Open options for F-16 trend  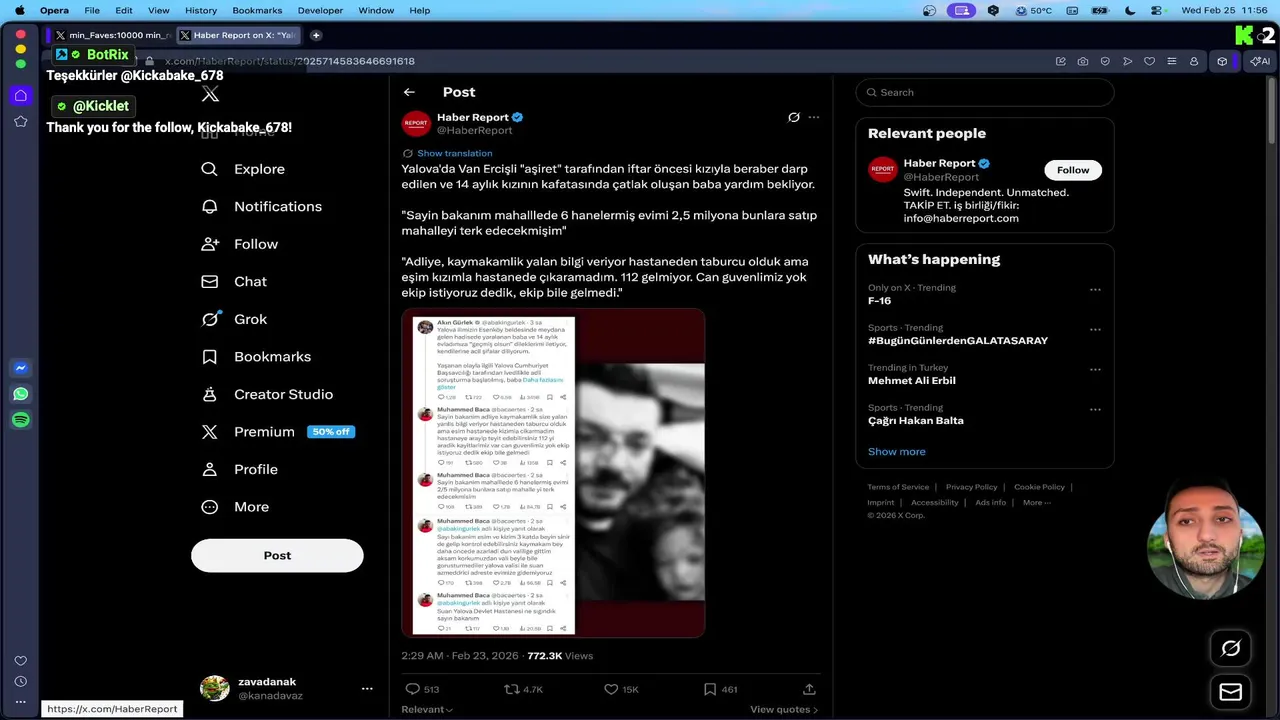coord(1095,290)
